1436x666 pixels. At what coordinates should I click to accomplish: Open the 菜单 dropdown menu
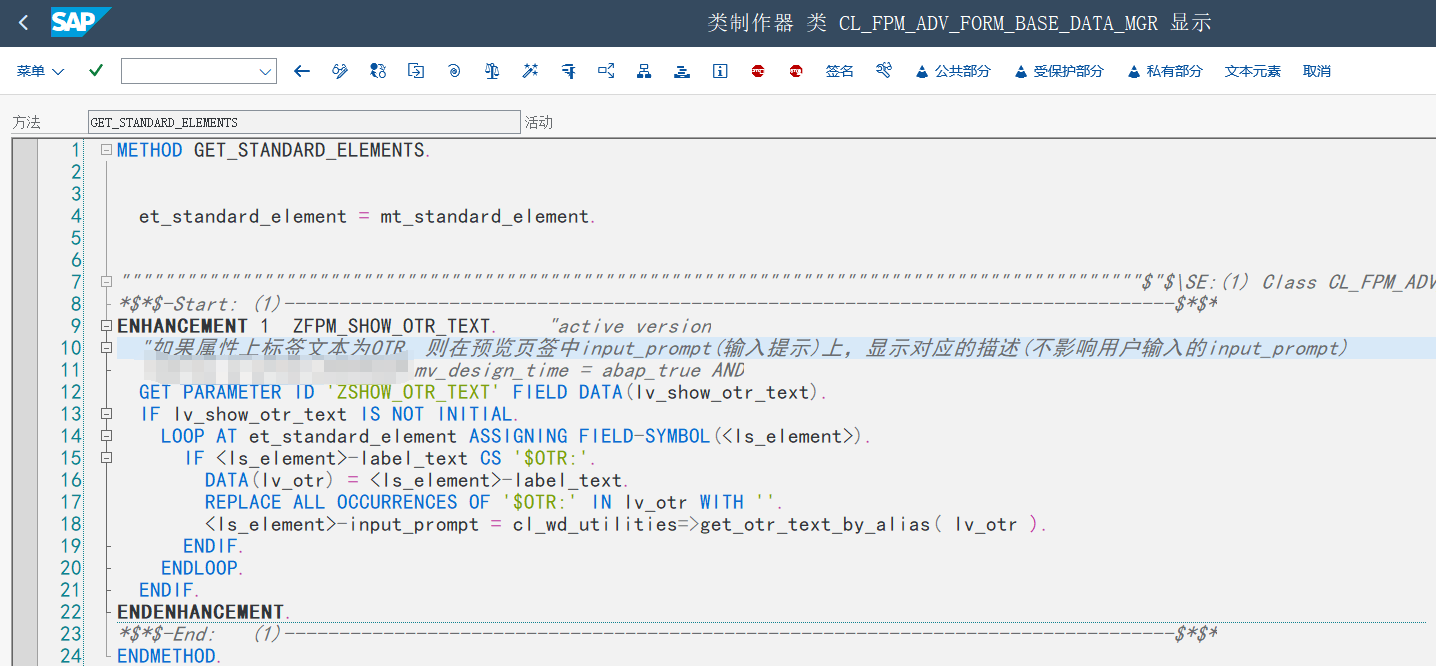tap(40, 71)
